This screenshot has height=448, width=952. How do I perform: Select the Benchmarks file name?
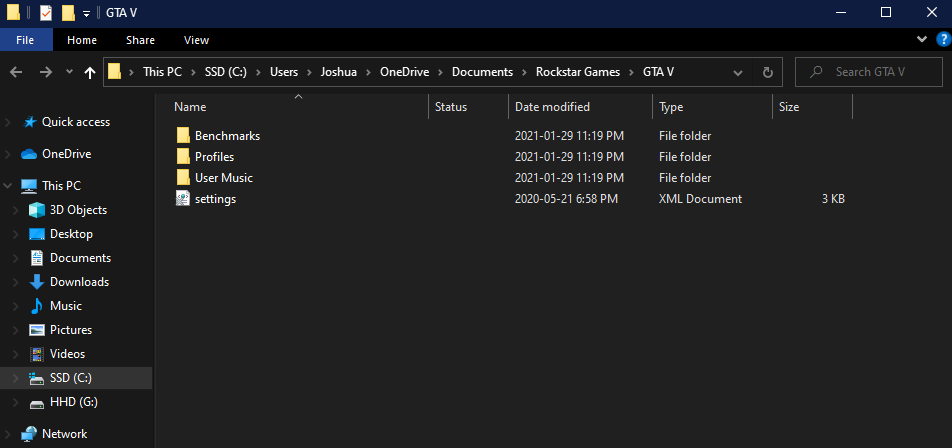click(x=227, y=136)
